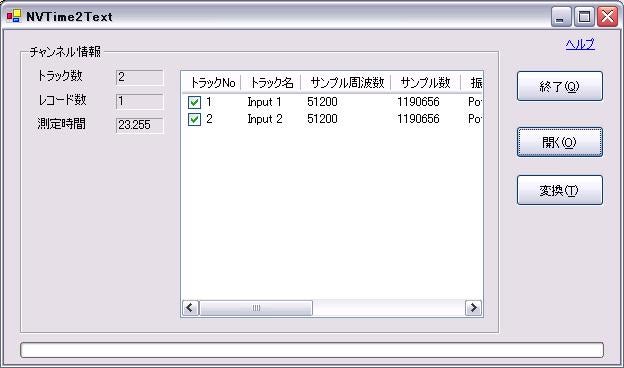Click the NVTime2Text app icon in title bar
Viewport: 624px width, 368px height.
[x=14, y=16]
